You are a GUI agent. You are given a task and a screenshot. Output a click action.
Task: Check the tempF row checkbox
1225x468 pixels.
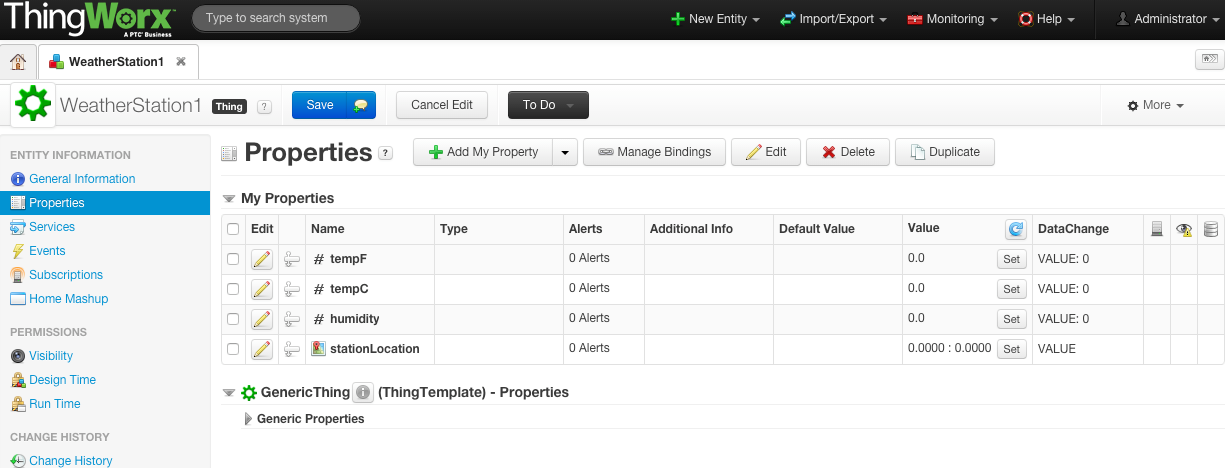(x=233, y=259)
